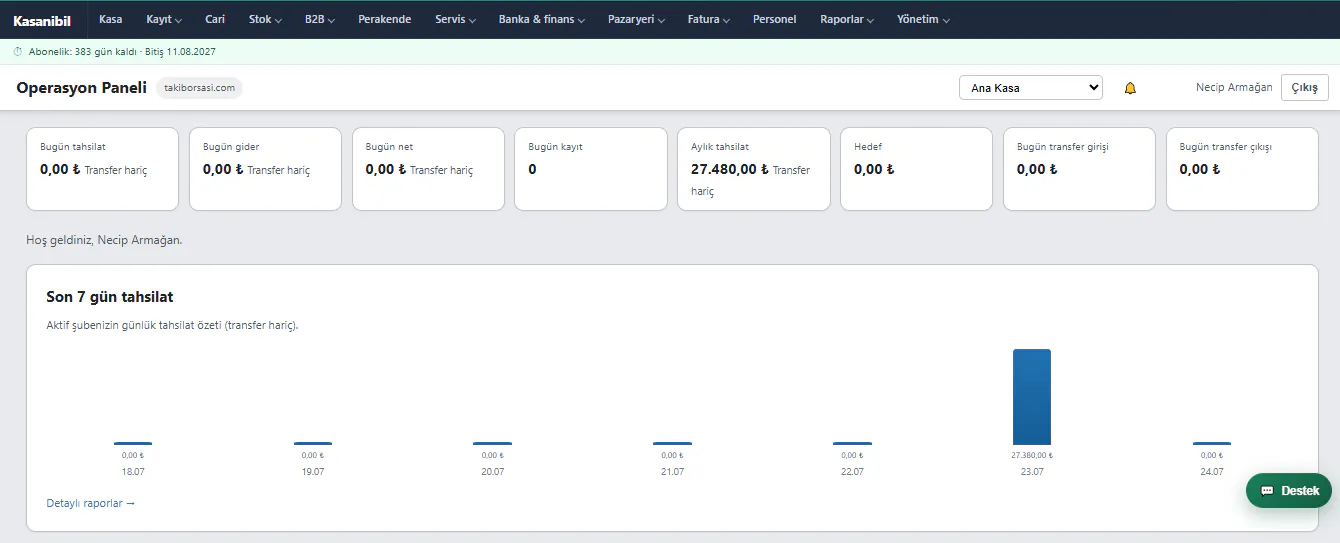Click the Bugün transfer girişi card
1340x543 pixels.
pos(1080,169)
